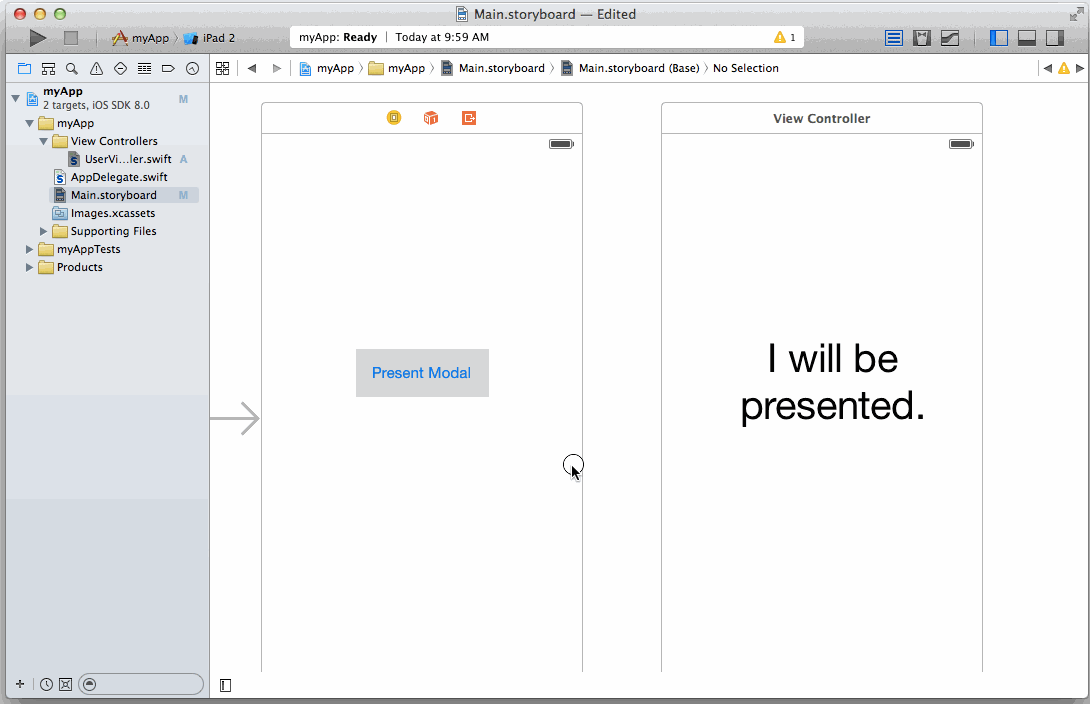Expand the Supporting Files group
Screen dimensions: 1090x704
43,231
